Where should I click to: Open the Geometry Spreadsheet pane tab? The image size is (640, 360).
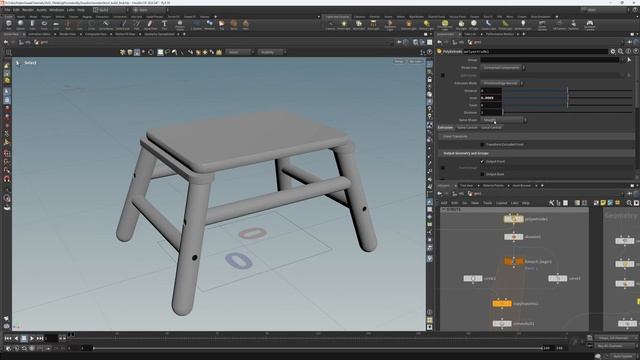point(159,34)
